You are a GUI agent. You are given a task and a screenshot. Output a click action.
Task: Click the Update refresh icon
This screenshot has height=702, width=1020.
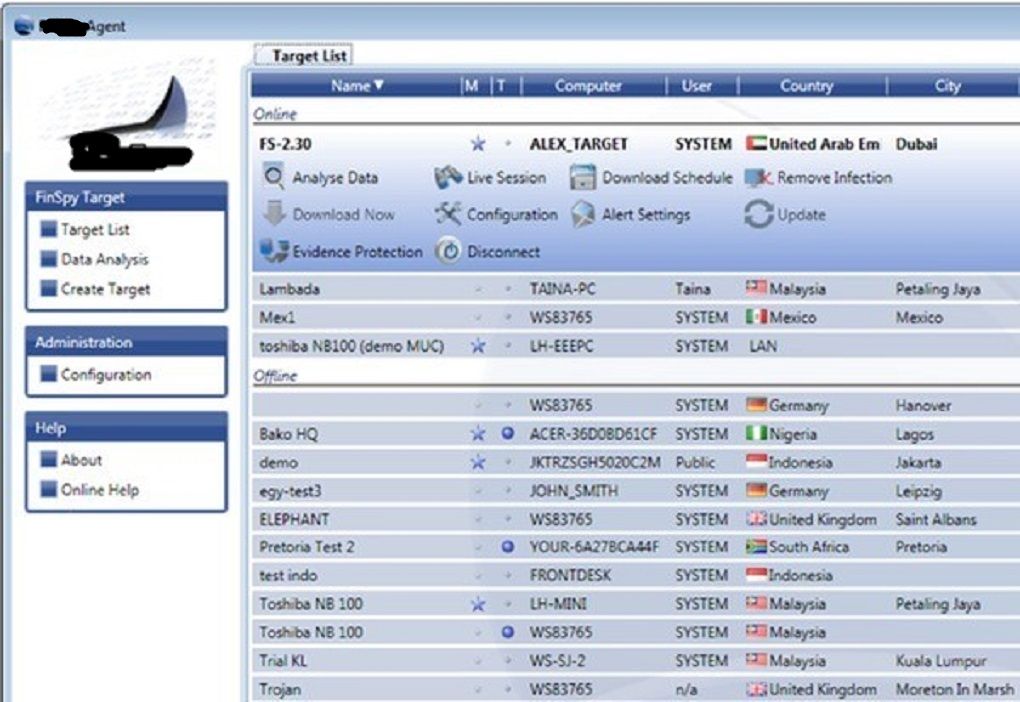758,214
